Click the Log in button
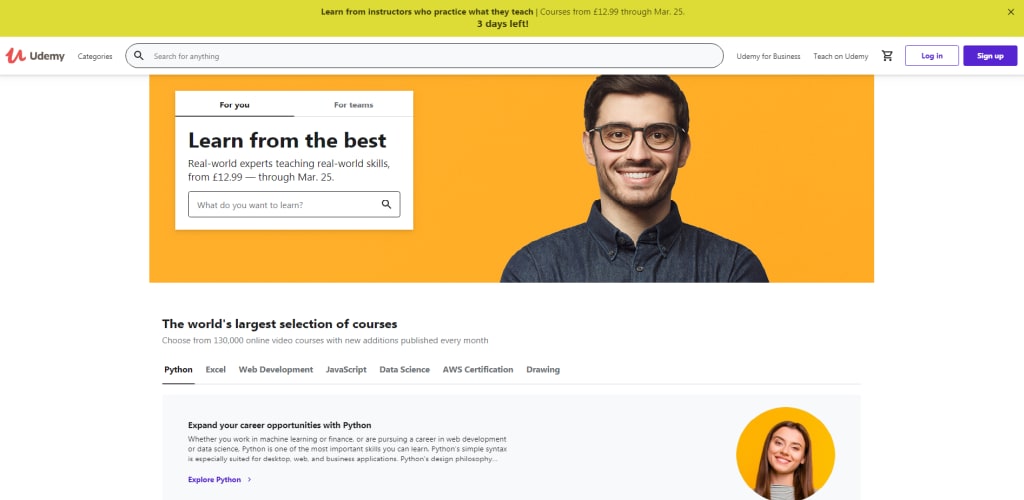1024x500 pixels. 932,55
